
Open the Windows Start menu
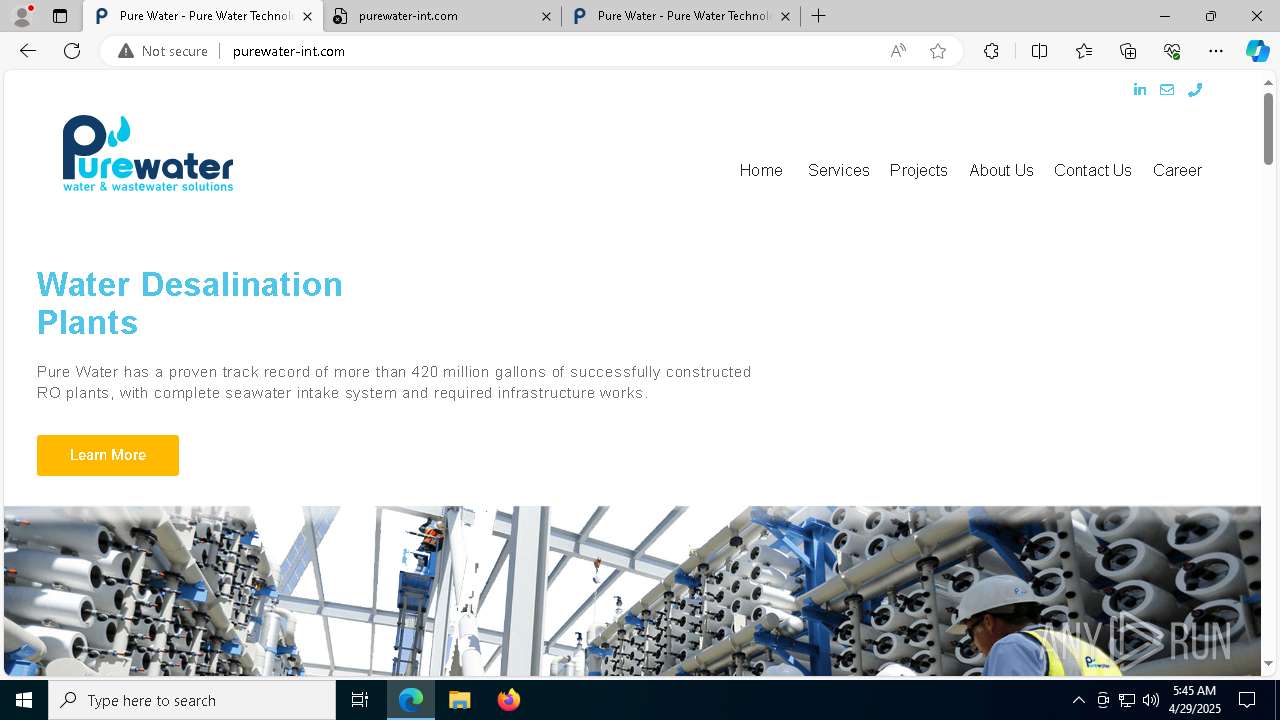pos(24,700)
